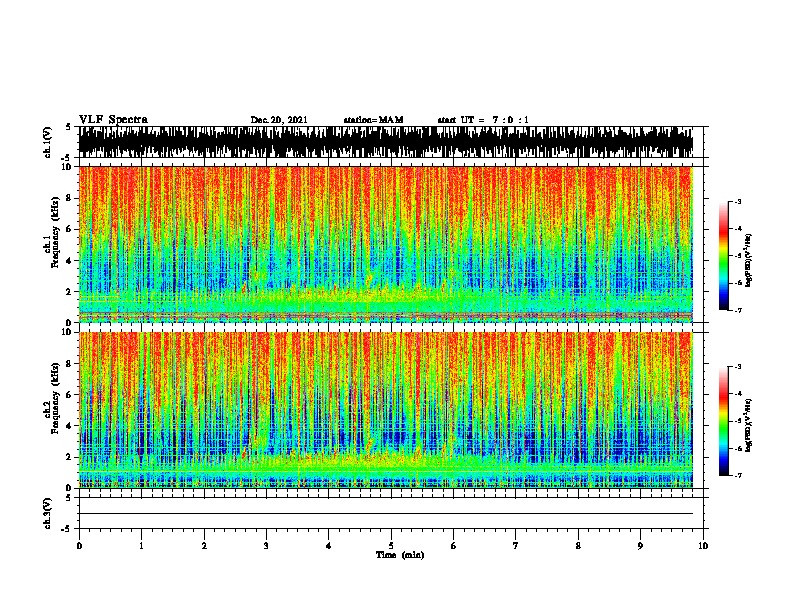
Task: Click the ch.1 colorbar "log(PSD)" unit label
Action: [x=748, y=260]
